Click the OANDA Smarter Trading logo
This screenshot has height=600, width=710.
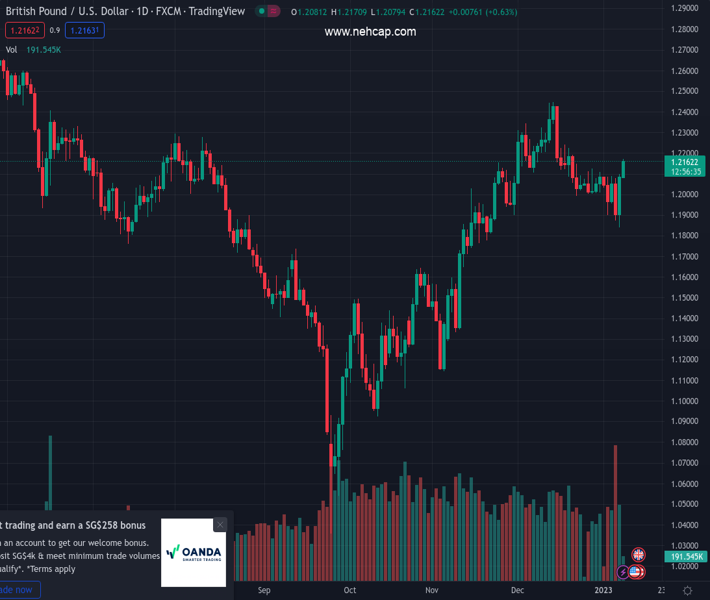click(x=194, y=552)
